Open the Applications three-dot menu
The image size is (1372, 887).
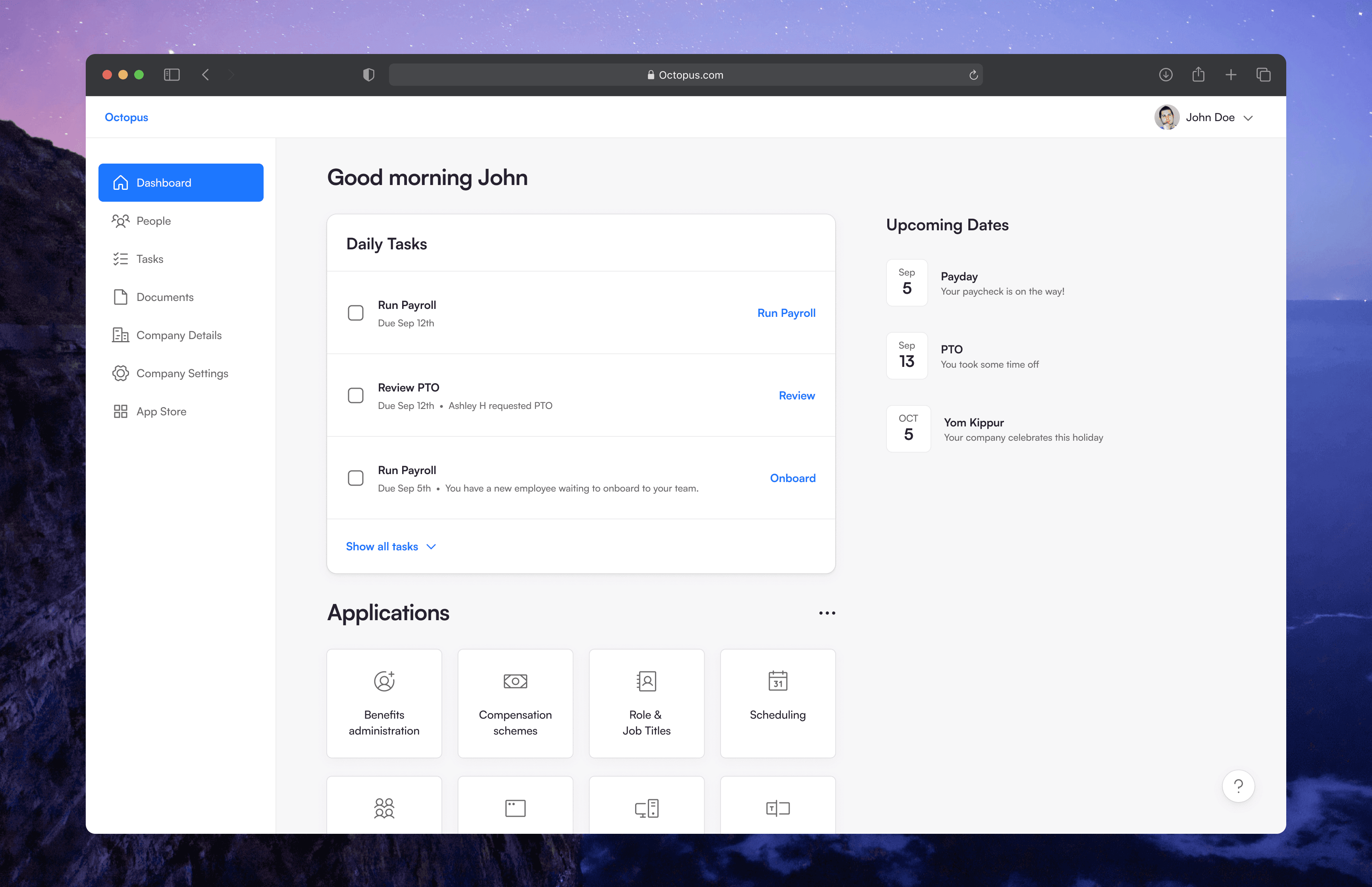point(827,613)
